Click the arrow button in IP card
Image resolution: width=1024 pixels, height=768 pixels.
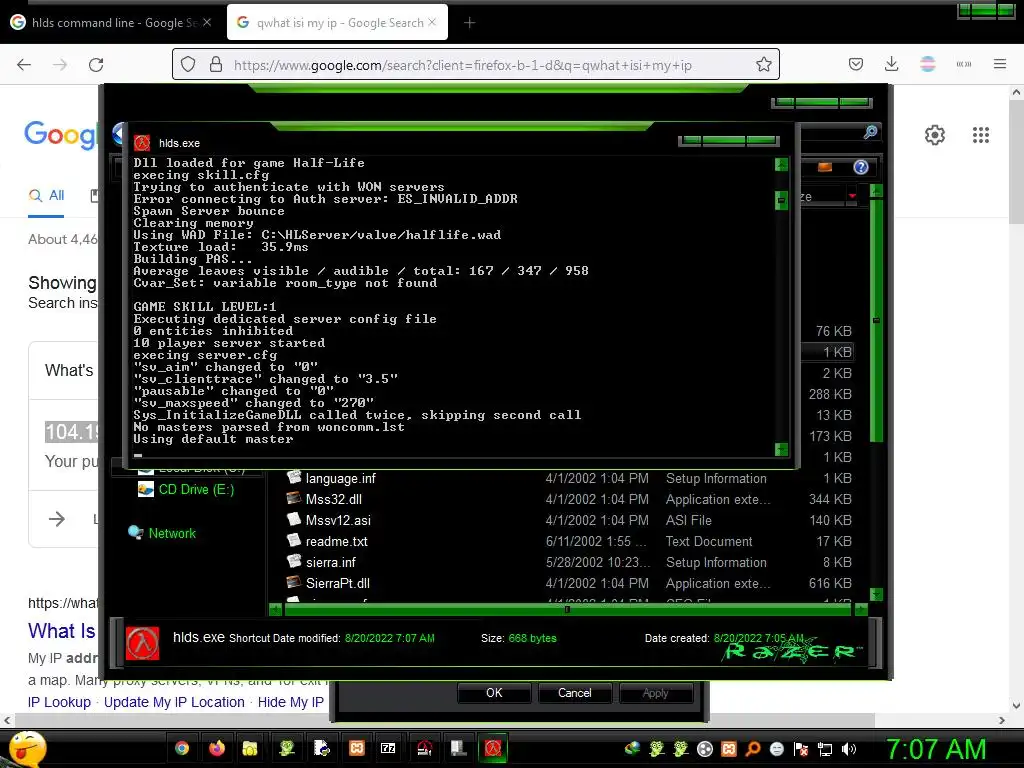coord(57,519)
